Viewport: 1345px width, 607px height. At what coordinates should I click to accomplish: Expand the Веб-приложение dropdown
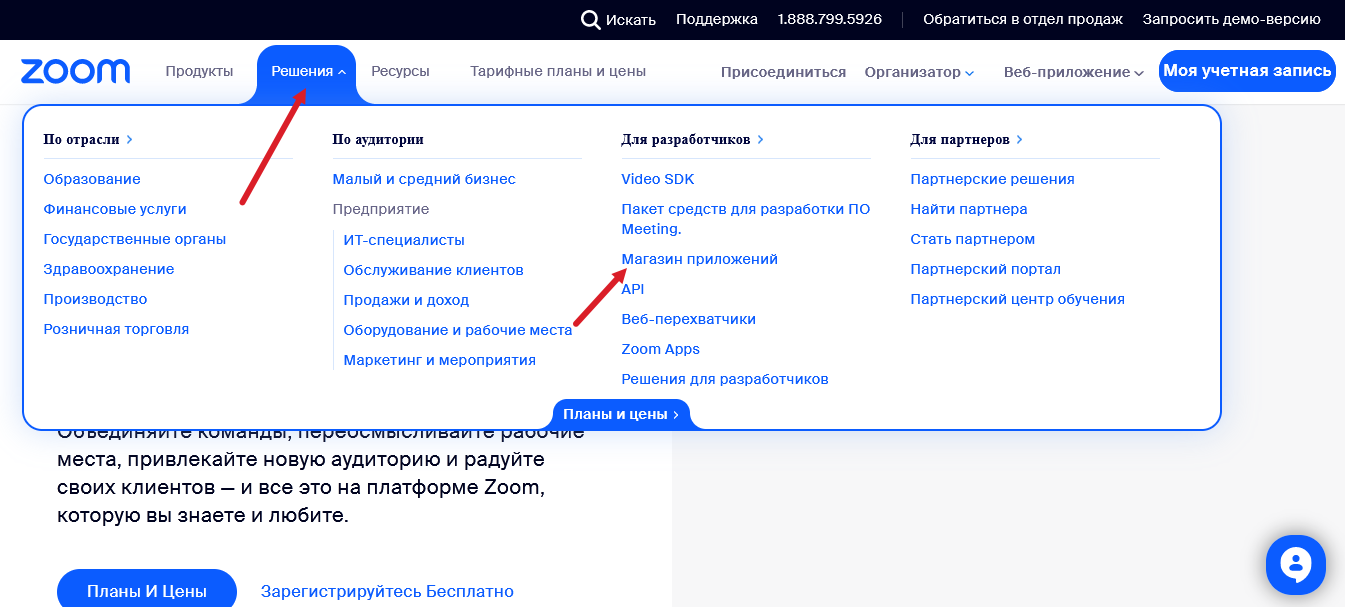1073,72
